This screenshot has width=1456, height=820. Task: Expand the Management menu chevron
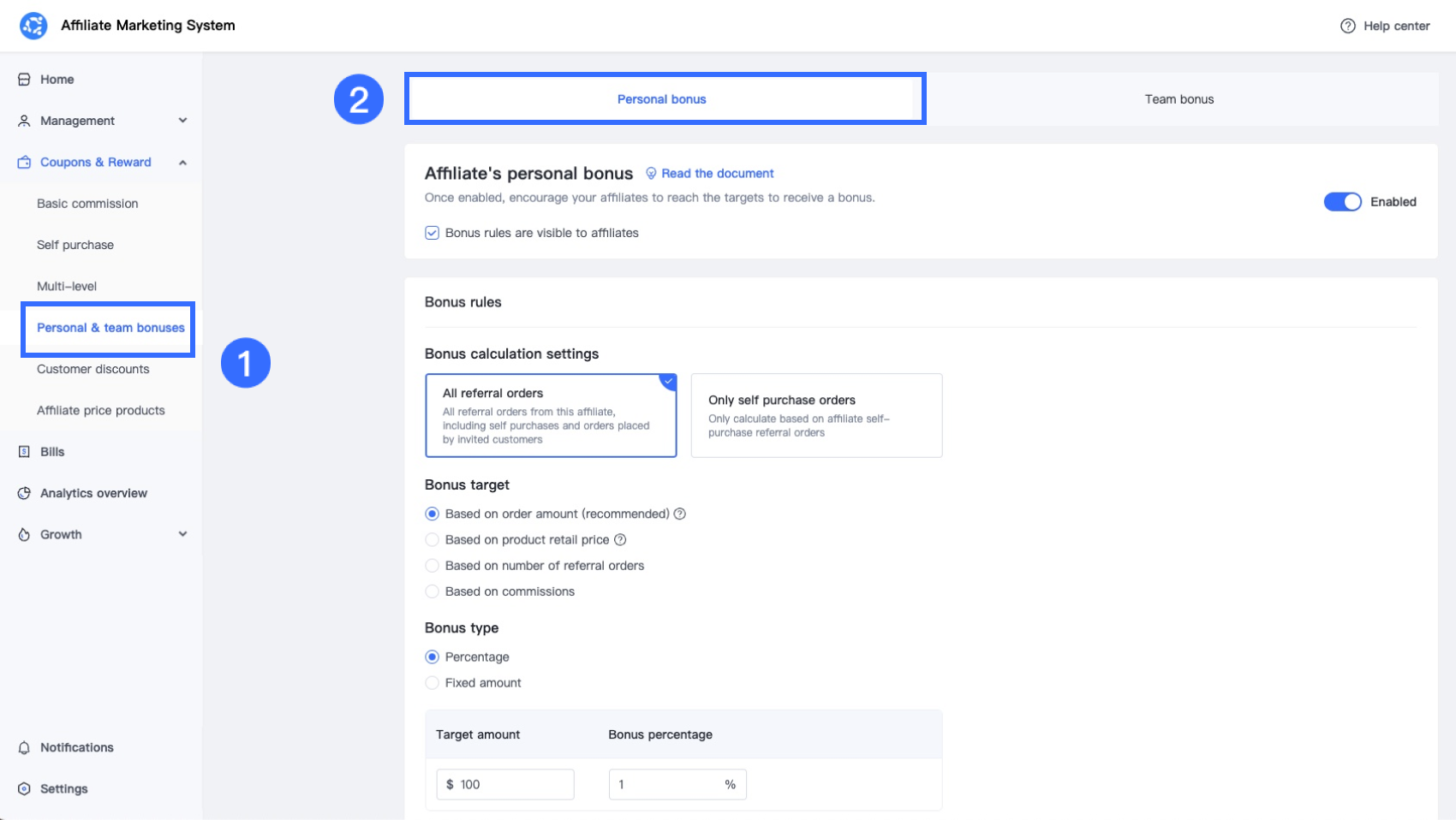182,121
